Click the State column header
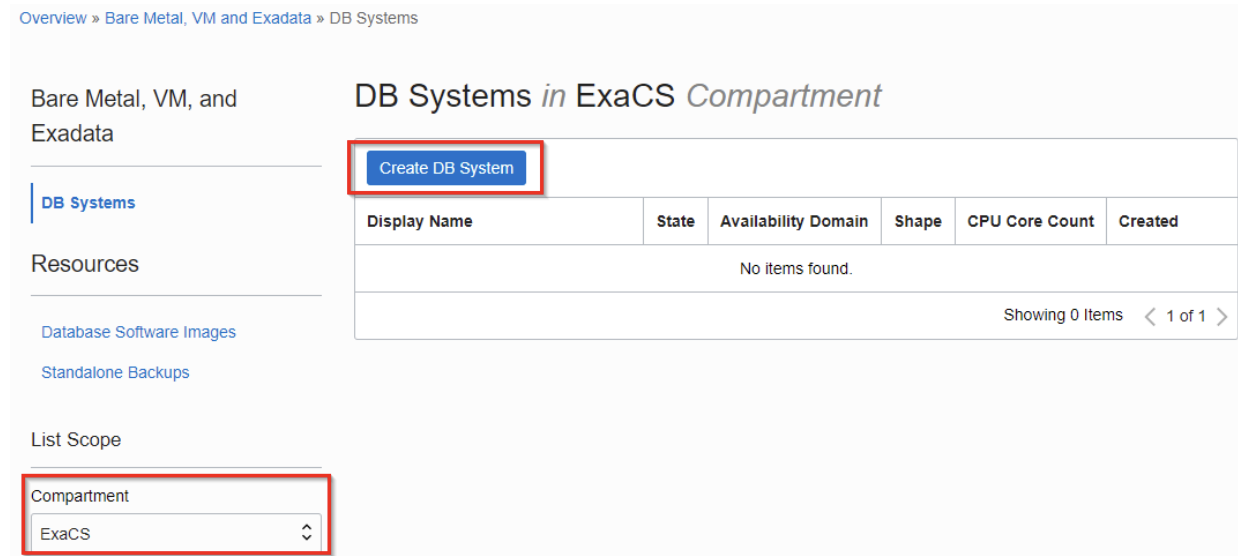 pyautogui.click(x=675, y=222)
